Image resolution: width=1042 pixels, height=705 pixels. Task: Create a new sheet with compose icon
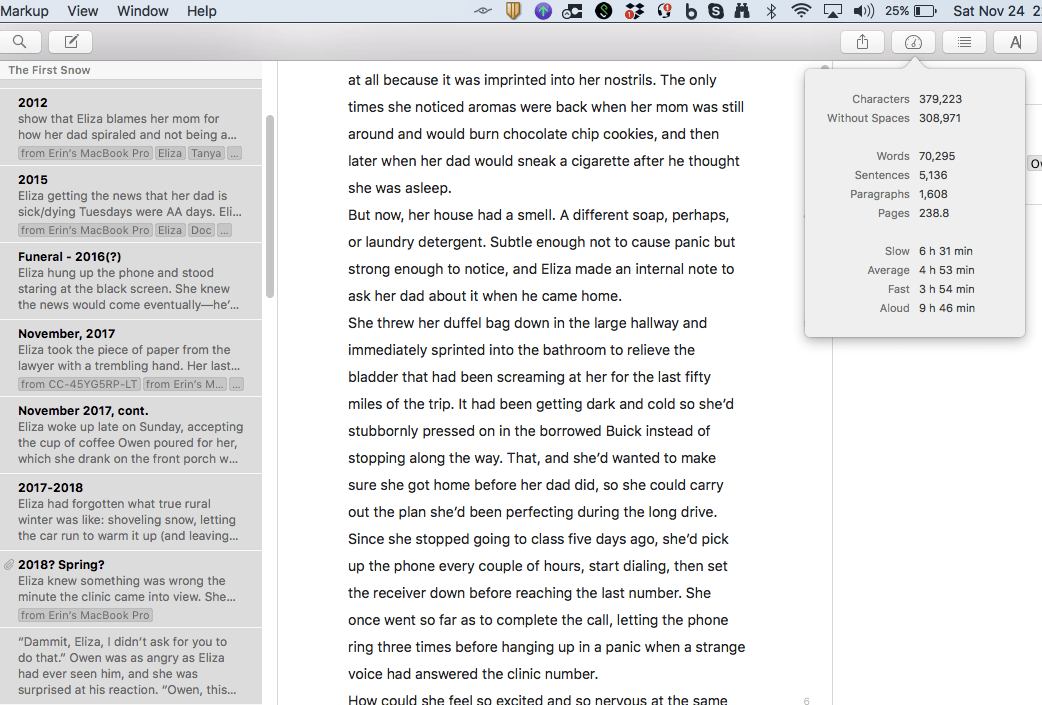(71, 42)
